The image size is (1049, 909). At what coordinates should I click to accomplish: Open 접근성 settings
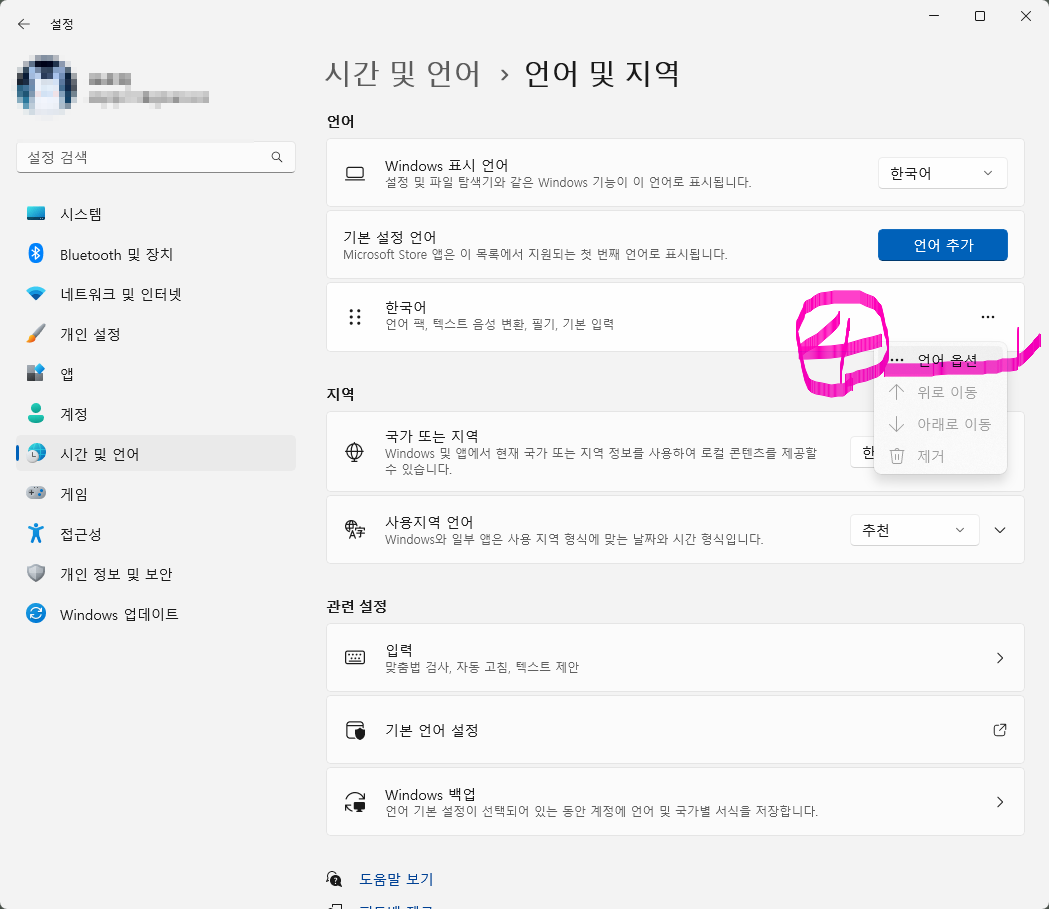[x=156, y=534]
